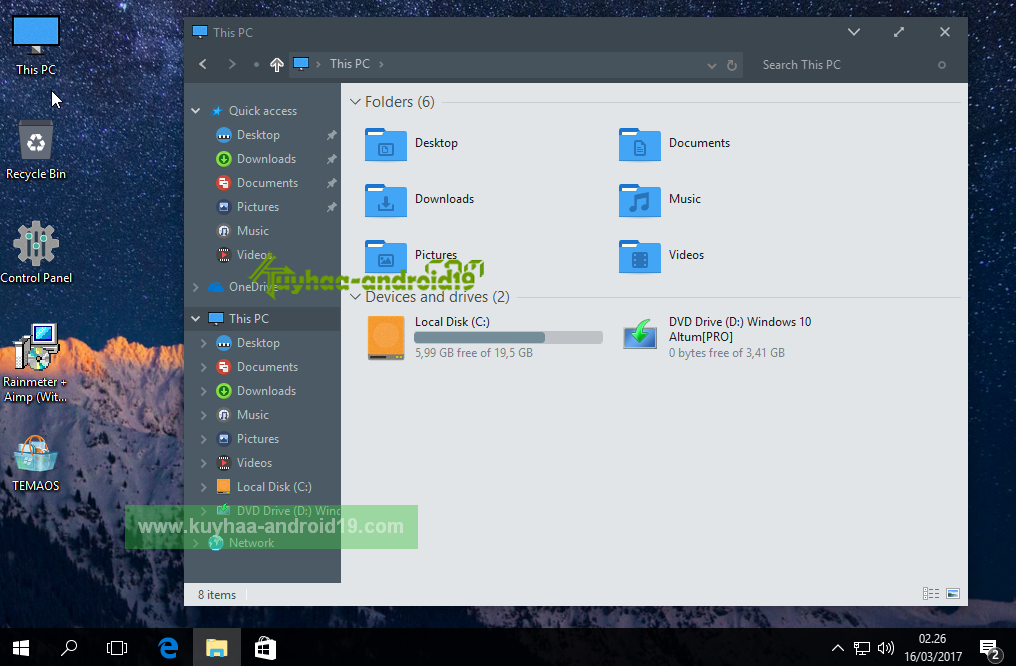Open the Music folder tile
The height and width of the screenshot is (666, 1016).
pyautogui.click(x=660, y=200)
